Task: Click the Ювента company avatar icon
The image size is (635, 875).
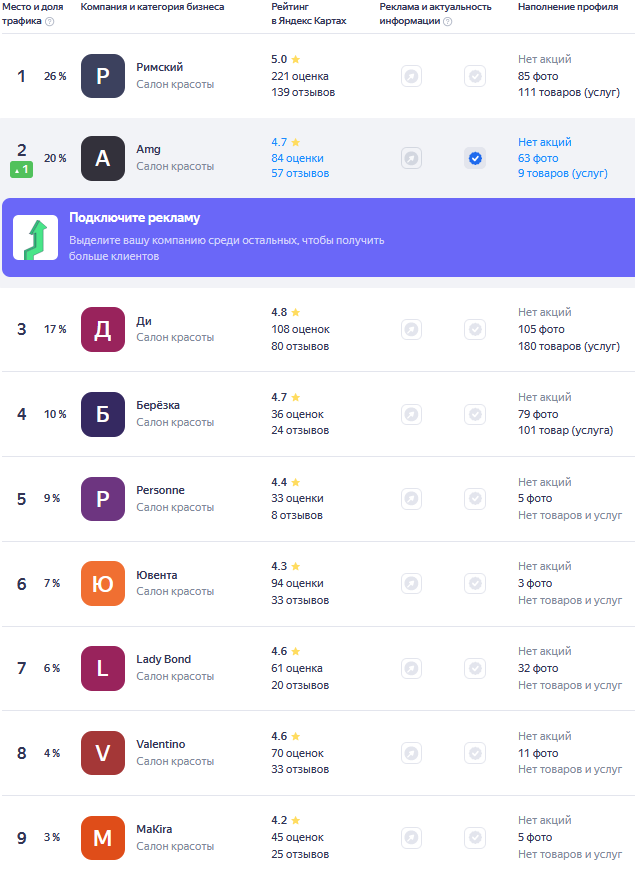Action: [x=103, y=584]
